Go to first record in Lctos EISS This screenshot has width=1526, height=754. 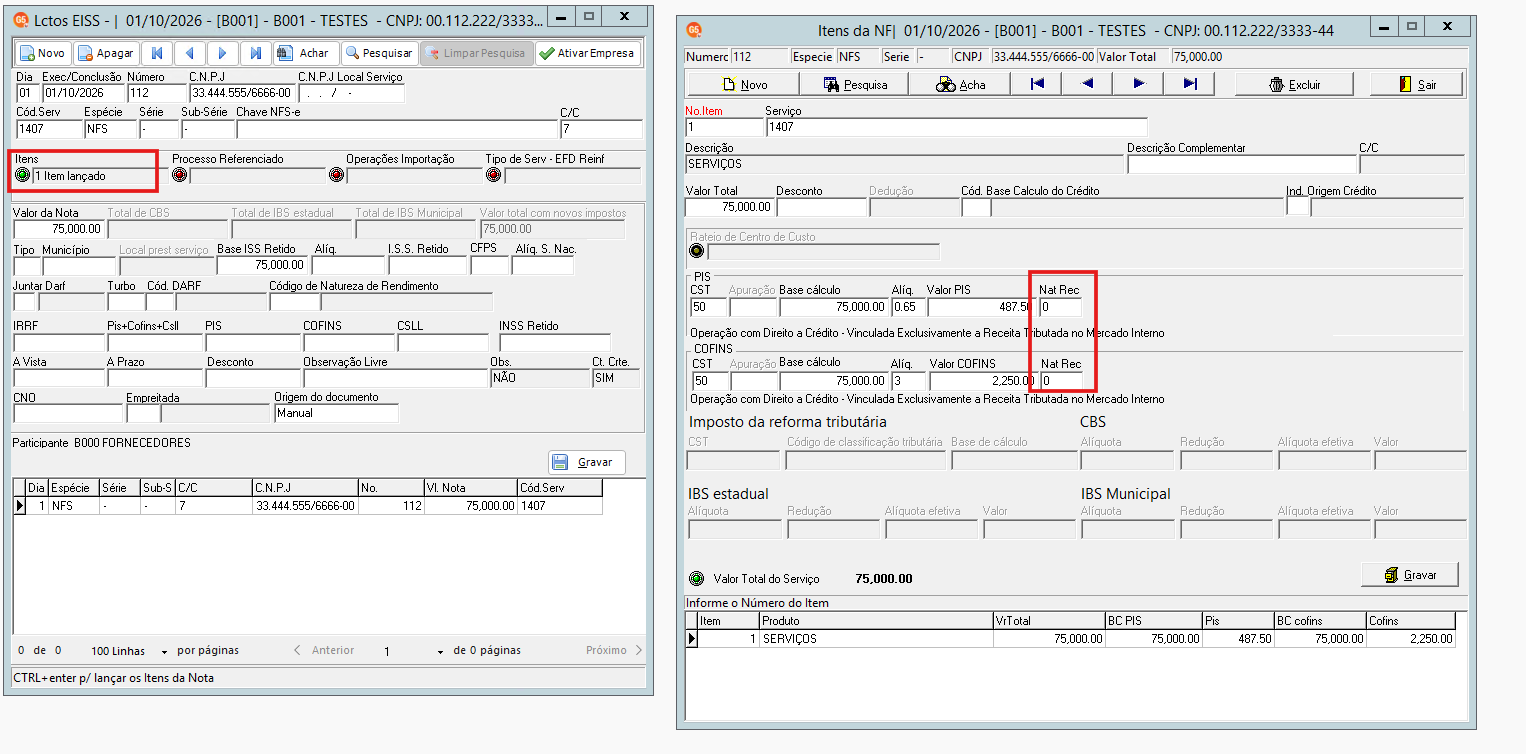156,53
